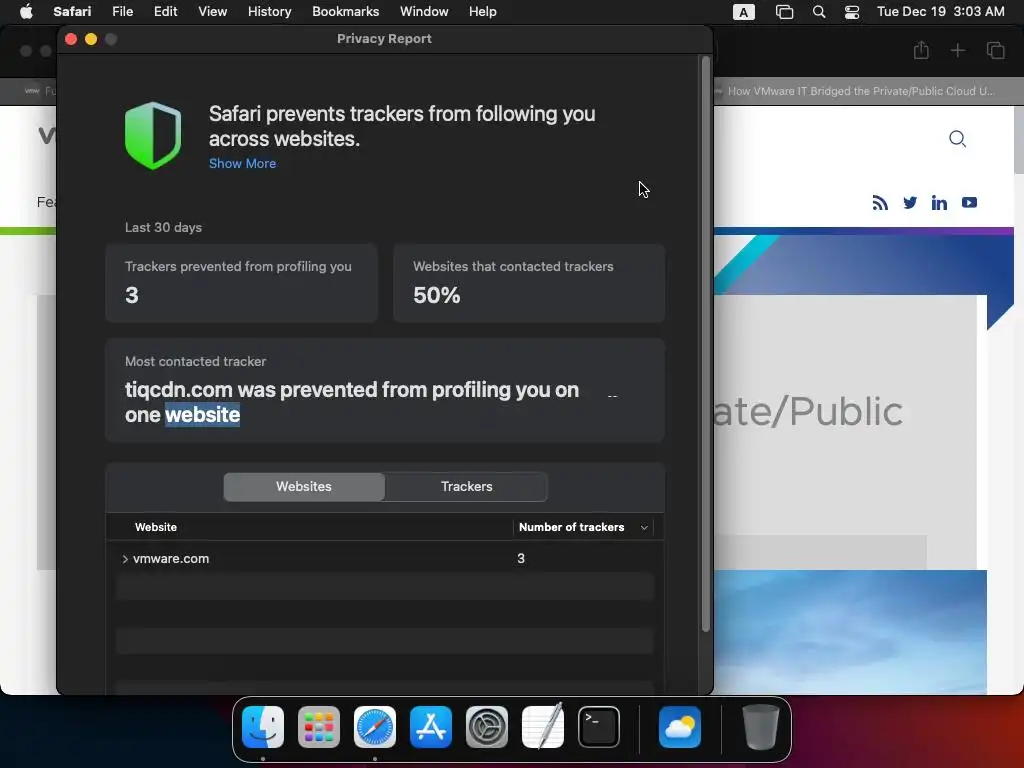Switch to the Trackers tab
Viewport: 1024px width, 768px height.
click(466, 487)
